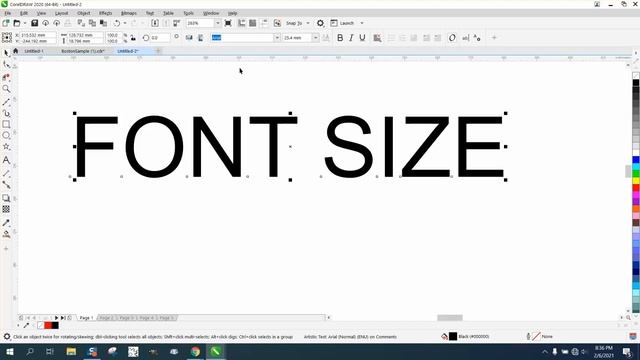Viewport: 640px width, 360px height.
Task: Pick the red swatch in palette
Action: pos(636,188)
